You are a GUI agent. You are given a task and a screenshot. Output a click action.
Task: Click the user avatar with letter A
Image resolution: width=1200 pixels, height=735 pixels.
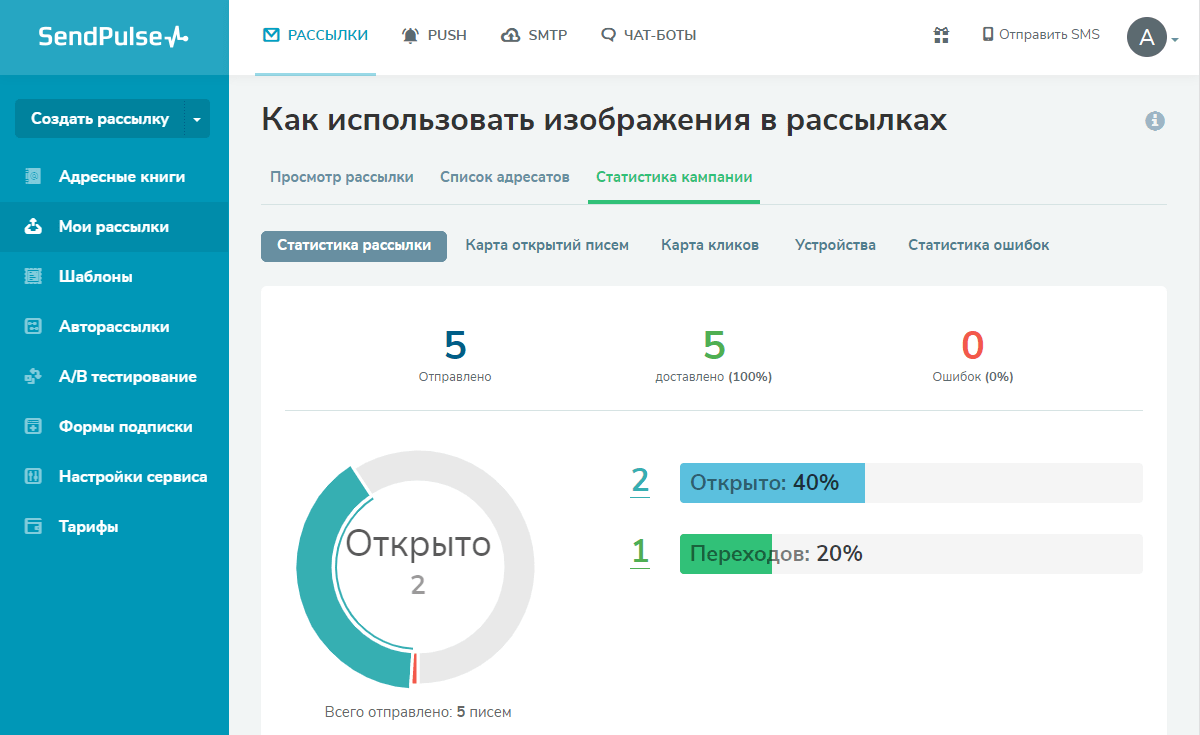(x=1147, y=38)
